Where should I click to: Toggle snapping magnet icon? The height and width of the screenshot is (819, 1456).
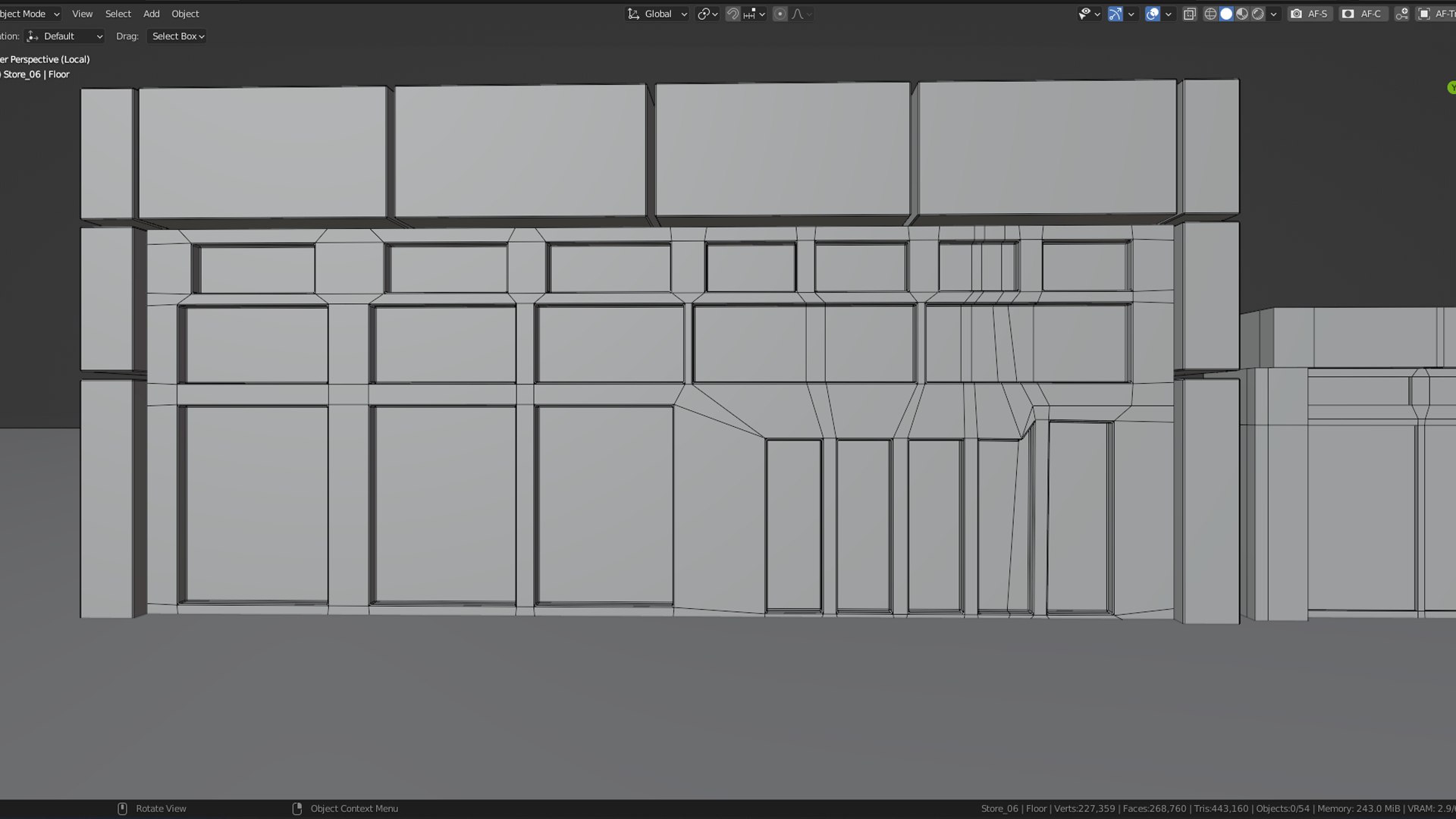733,14
